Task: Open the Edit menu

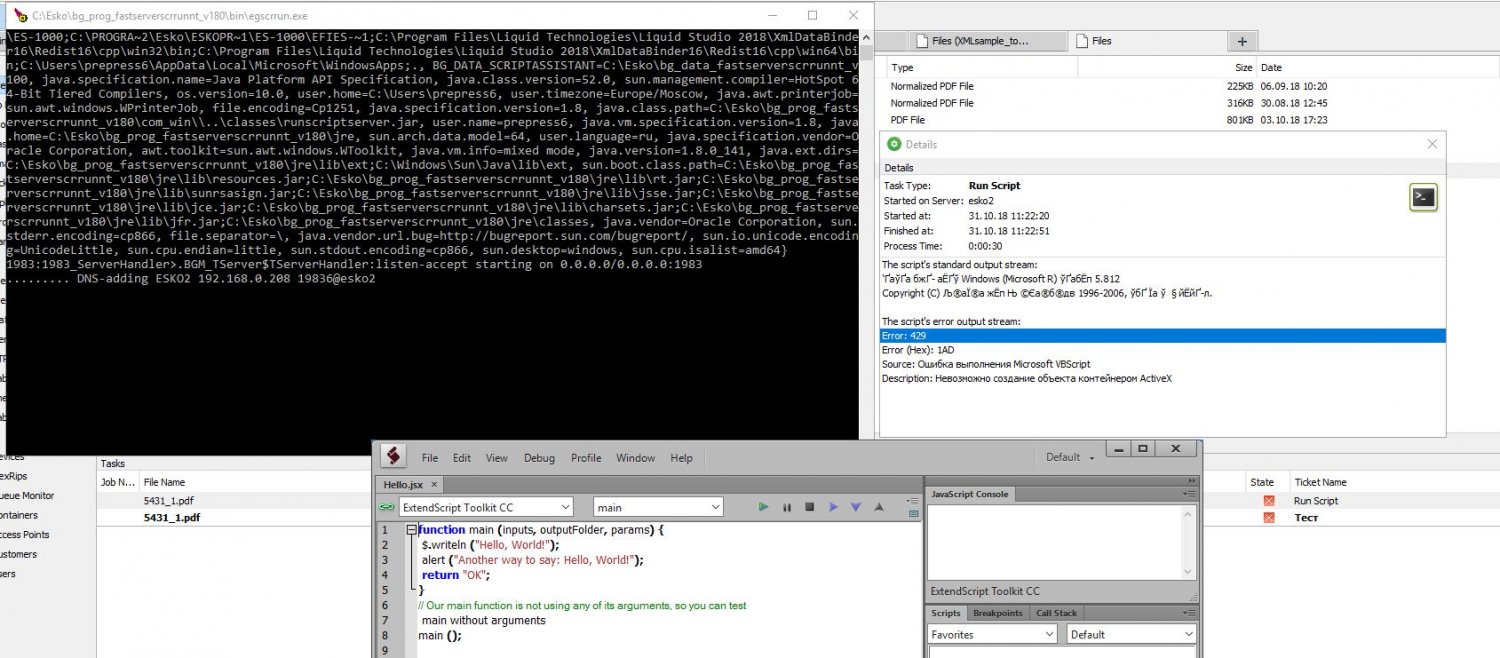Action: [462, 458]
